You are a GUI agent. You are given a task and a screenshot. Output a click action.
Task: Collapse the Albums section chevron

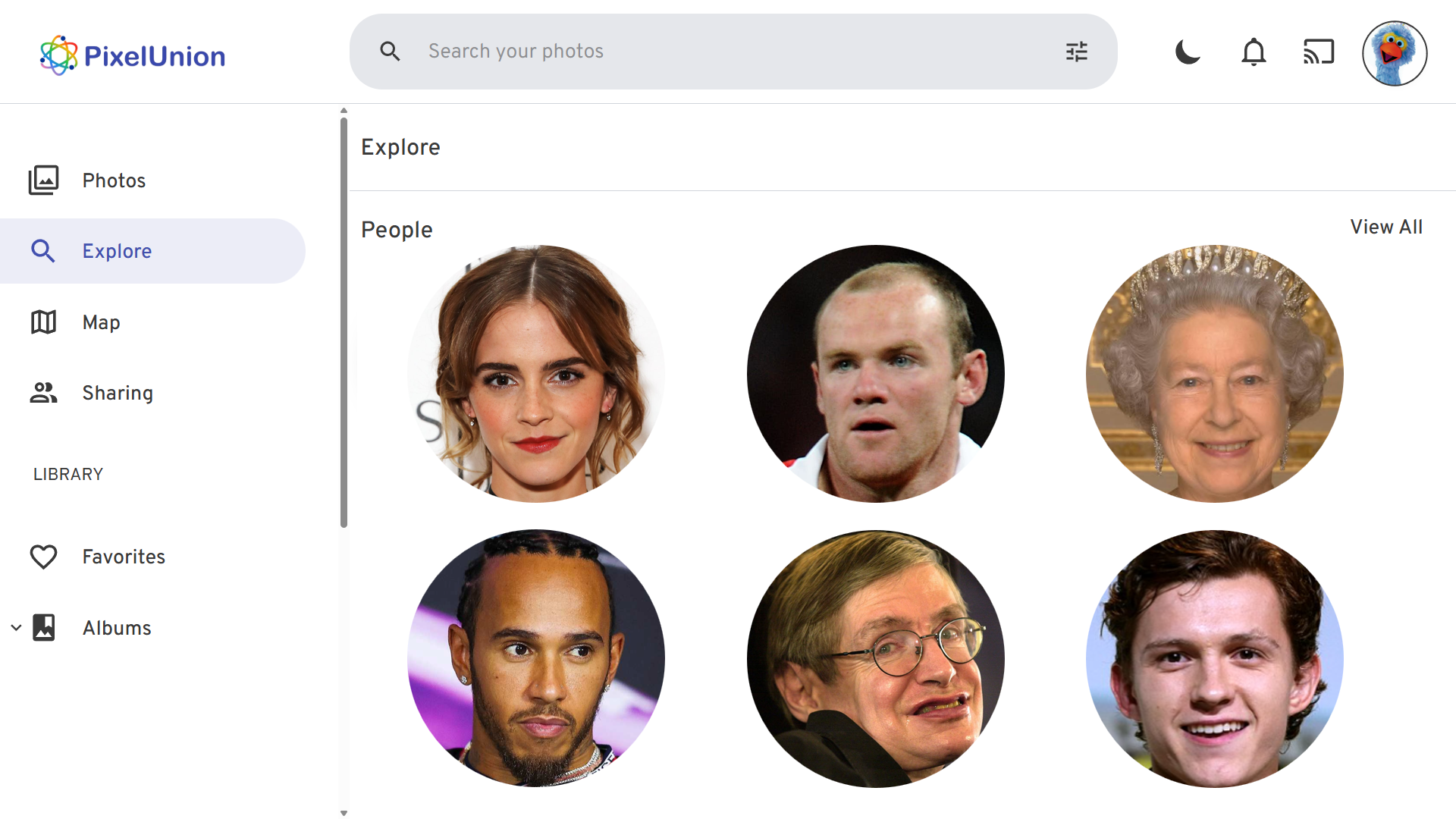[x=16, y=627]
